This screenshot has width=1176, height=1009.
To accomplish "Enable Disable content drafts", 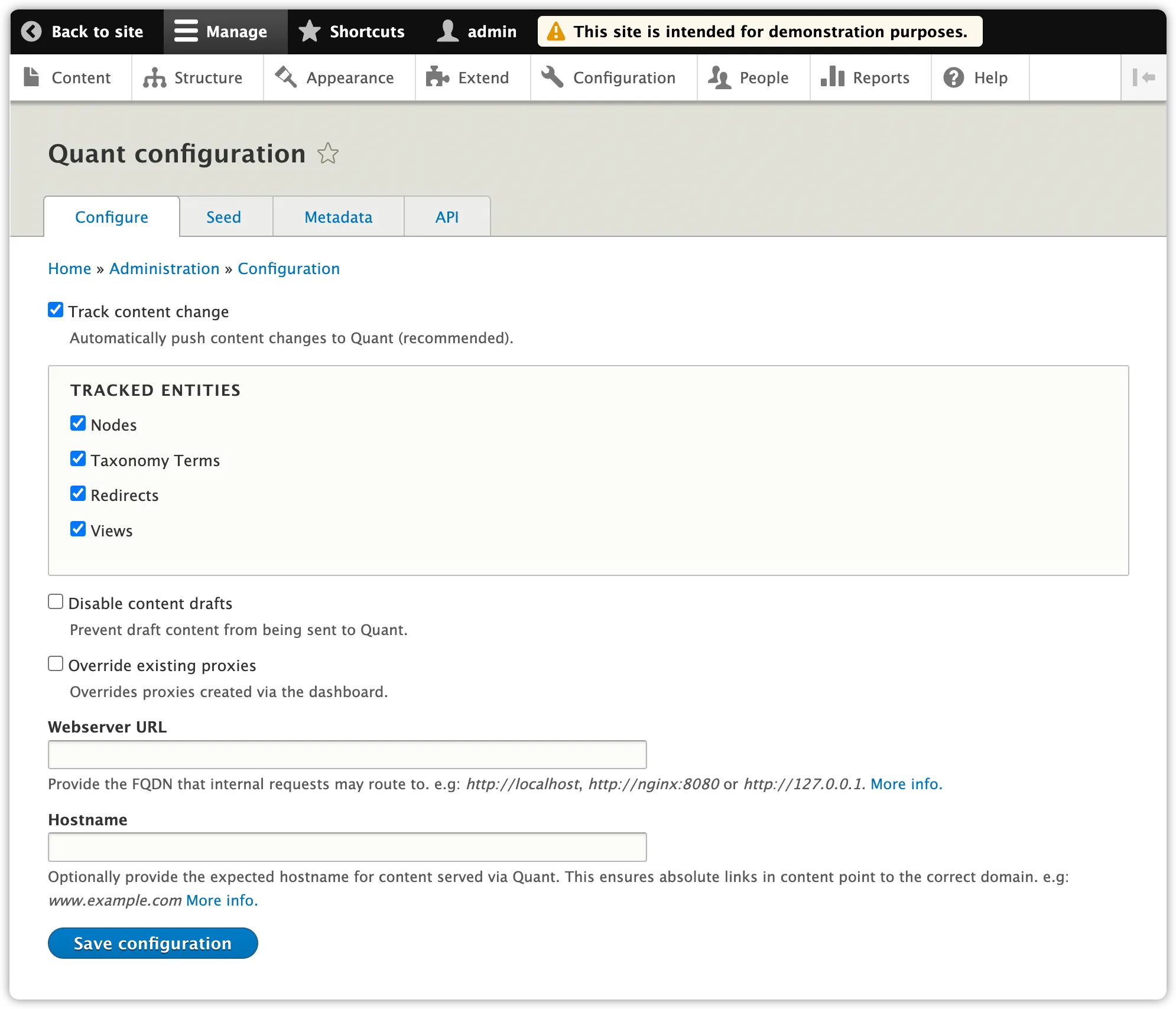I will [x=55, y=601].
